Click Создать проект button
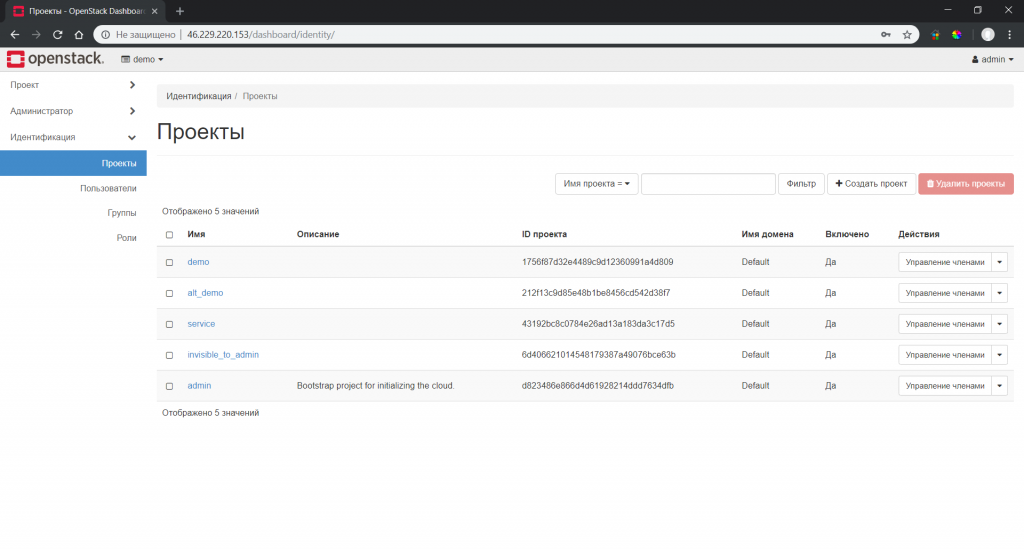 tap(871, 184)
